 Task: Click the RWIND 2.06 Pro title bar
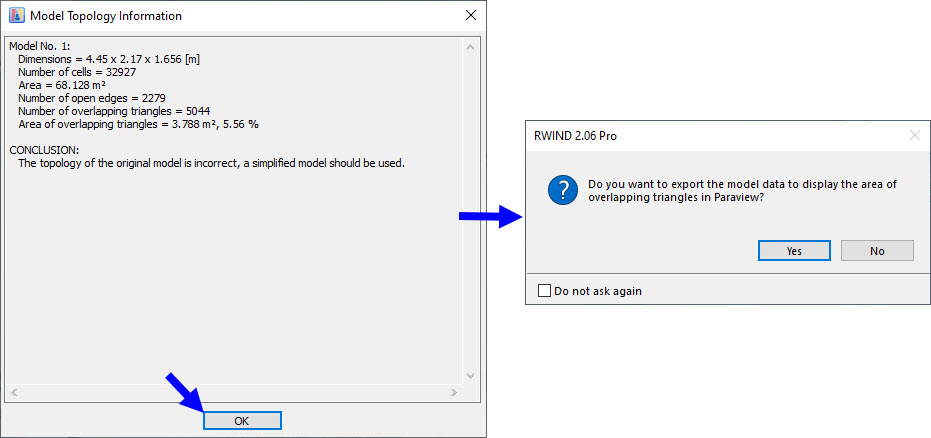click(700, 135)
